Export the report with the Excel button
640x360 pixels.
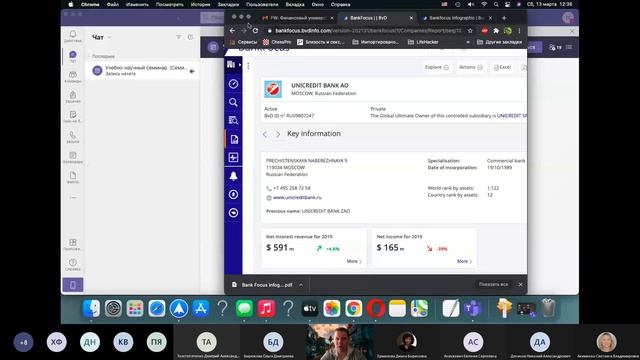(502, 67)
